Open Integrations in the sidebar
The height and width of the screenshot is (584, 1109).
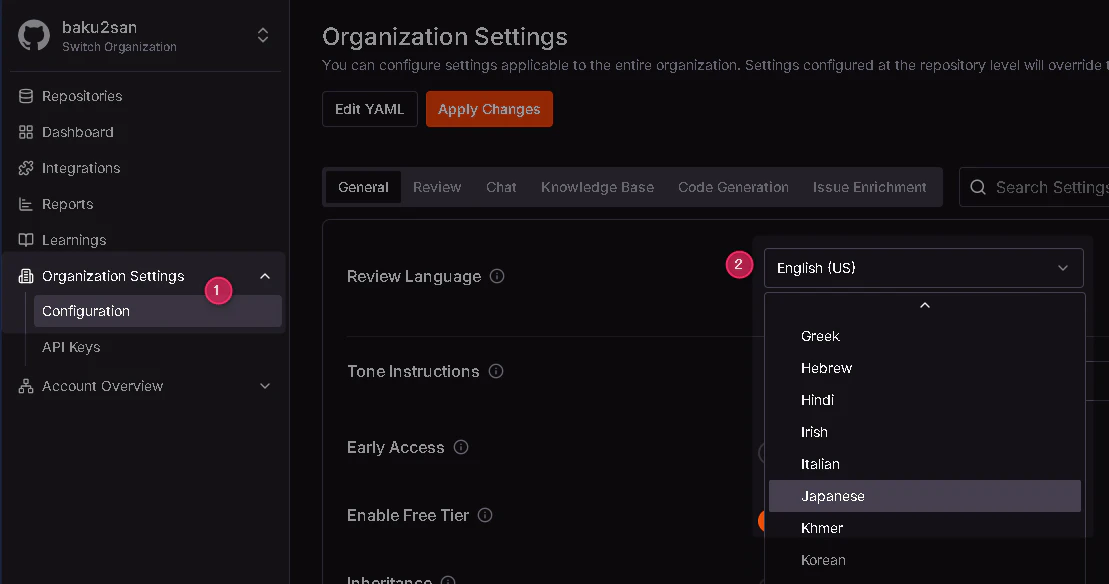tap(81, 168)
